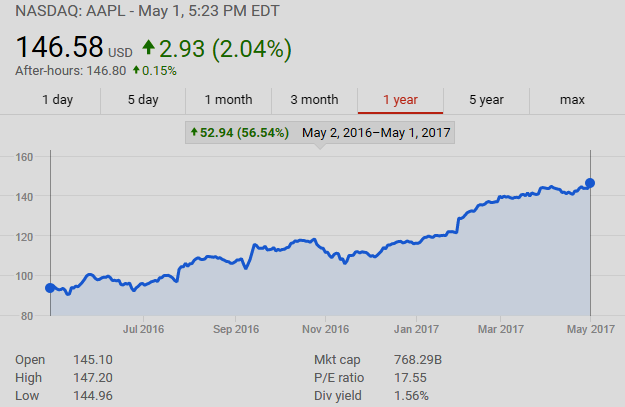
Task: Click the 100 price axis label
Action: 24,276
